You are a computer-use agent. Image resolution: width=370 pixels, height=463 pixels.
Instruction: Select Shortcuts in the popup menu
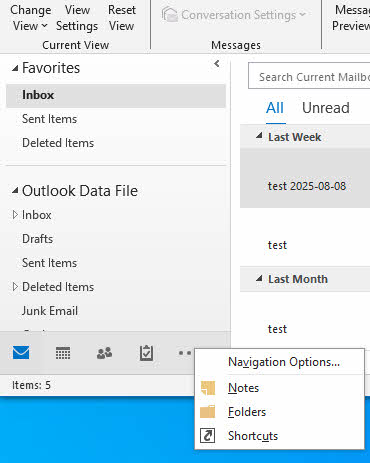click(x=279, y=436)
